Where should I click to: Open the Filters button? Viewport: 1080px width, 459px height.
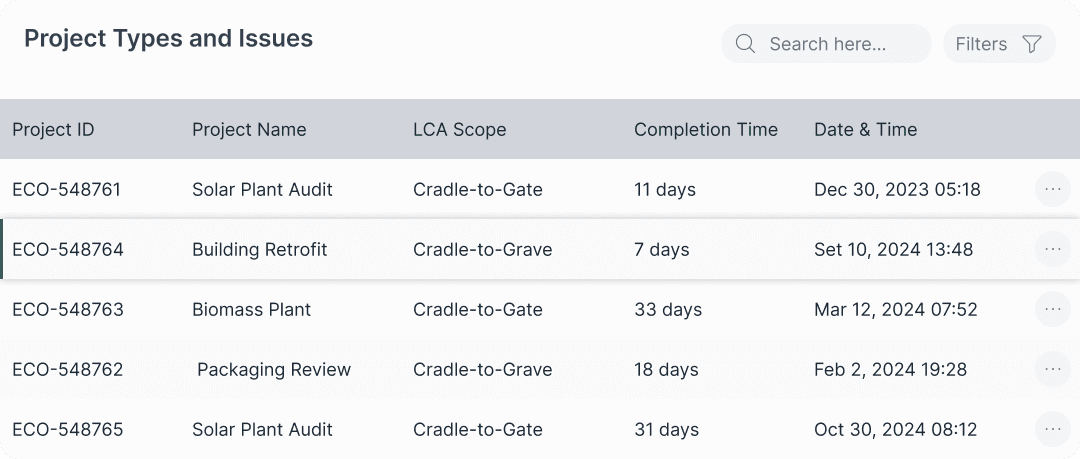coord(999,44)
